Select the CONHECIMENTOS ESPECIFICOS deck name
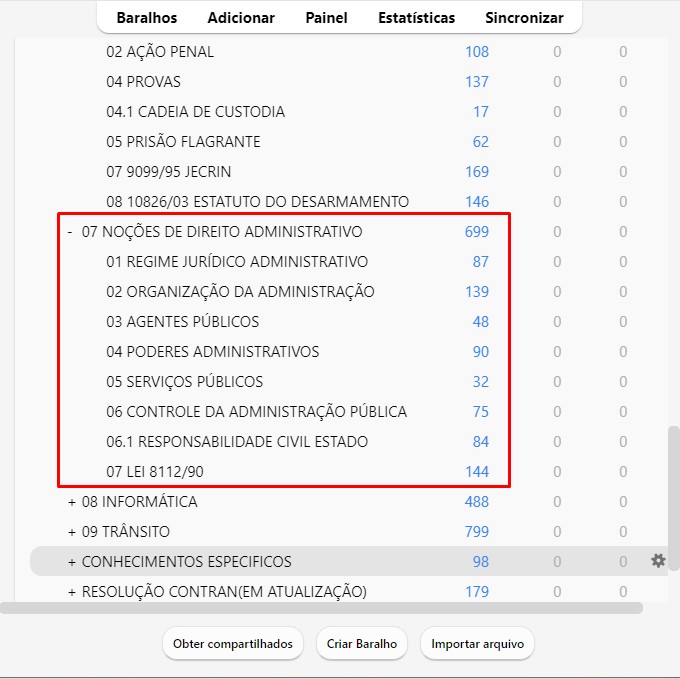Viewport: 680px width, 679px height. [186, 561]
